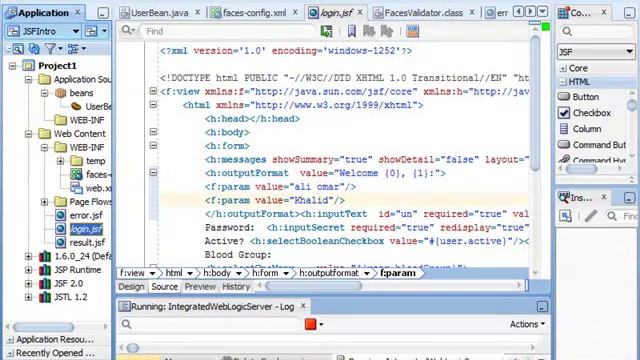Screen dimensions: 640x360
Task: Click the refresh icon in Application panel
Action: pyautogui.click(x=34, y=49)
